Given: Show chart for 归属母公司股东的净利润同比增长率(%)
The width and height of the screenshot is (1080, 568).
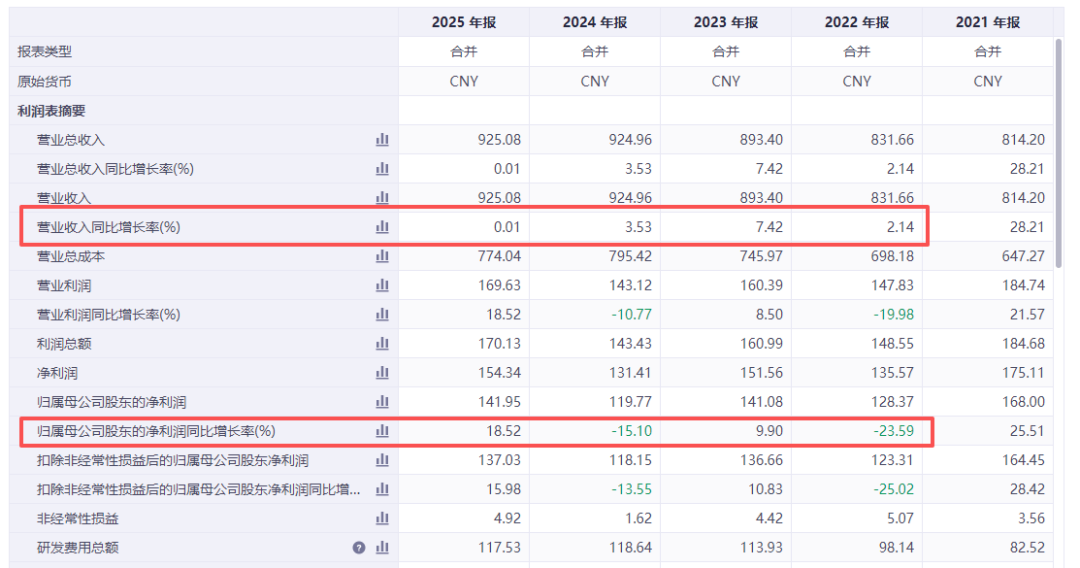Looking at the screenshot, I should (382, 431).
